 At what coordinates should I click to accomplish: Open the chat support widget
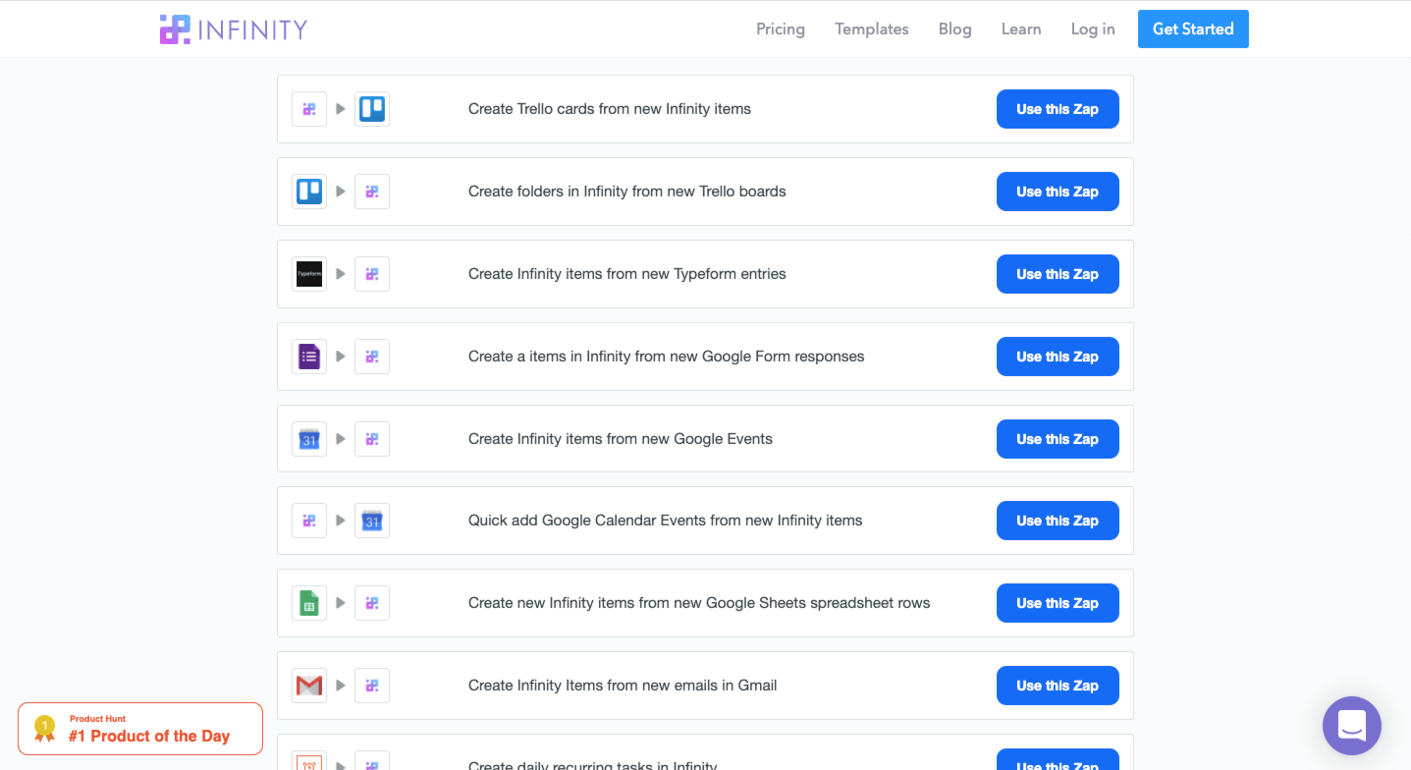[x=1351, y=725]
